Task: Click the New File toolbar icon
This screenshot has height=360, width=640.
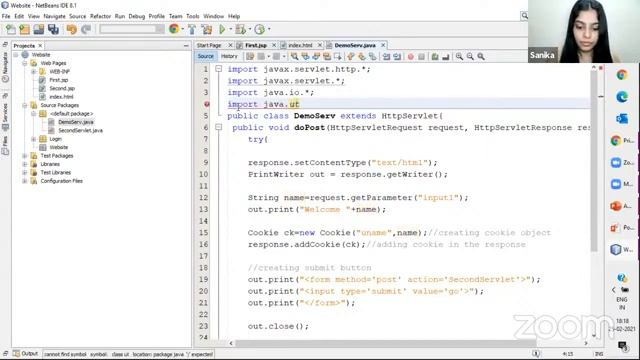Action: pyautogui.click(x=11, y=29)
